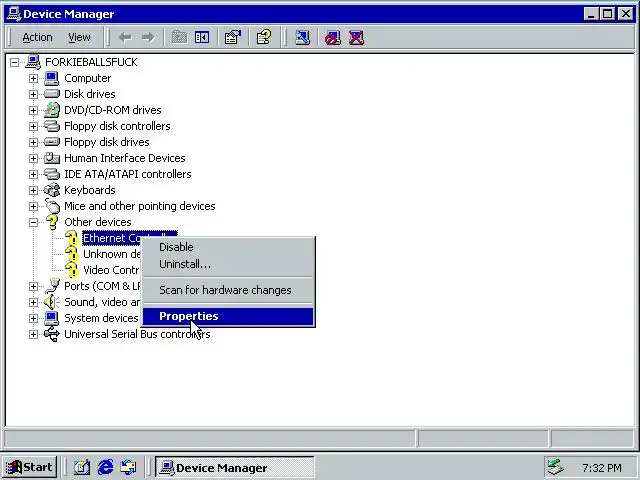Expand IDE ATA/ATAPI controllers
640x480 pixels.
click(x=33, y=174)
